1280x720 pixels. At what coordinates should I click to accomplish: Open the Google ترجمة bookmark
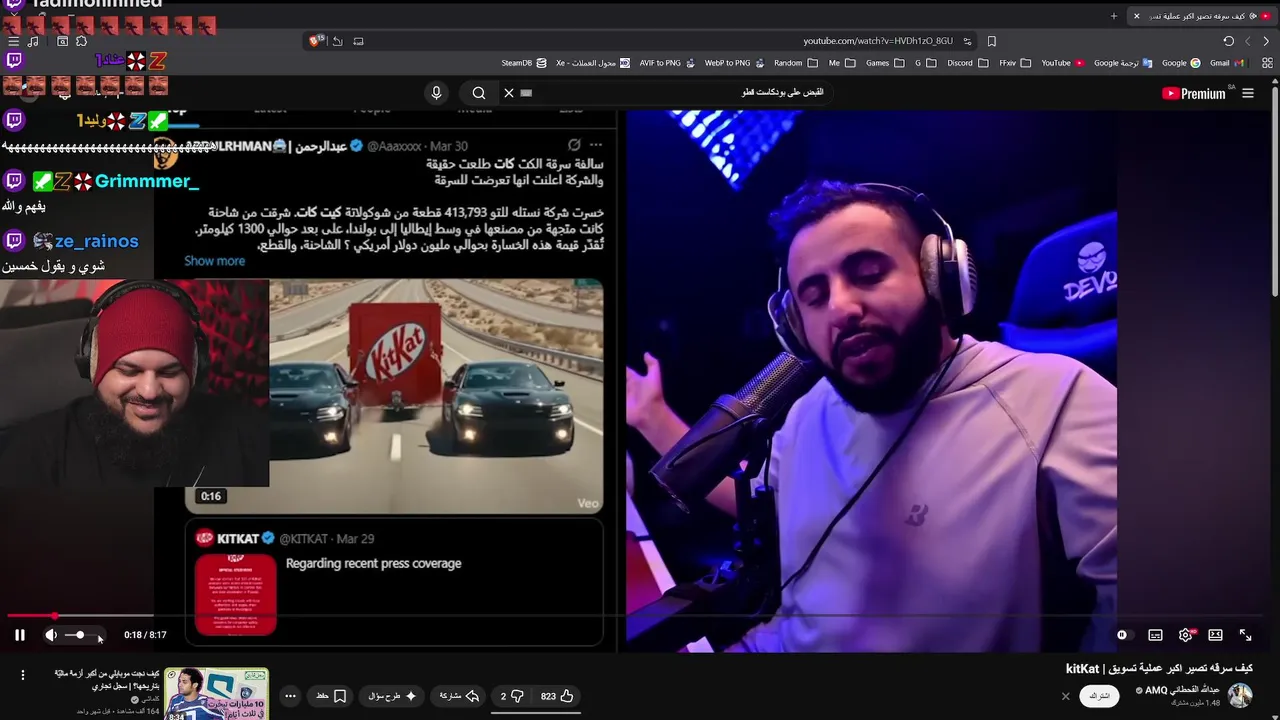coord(1123,63)
